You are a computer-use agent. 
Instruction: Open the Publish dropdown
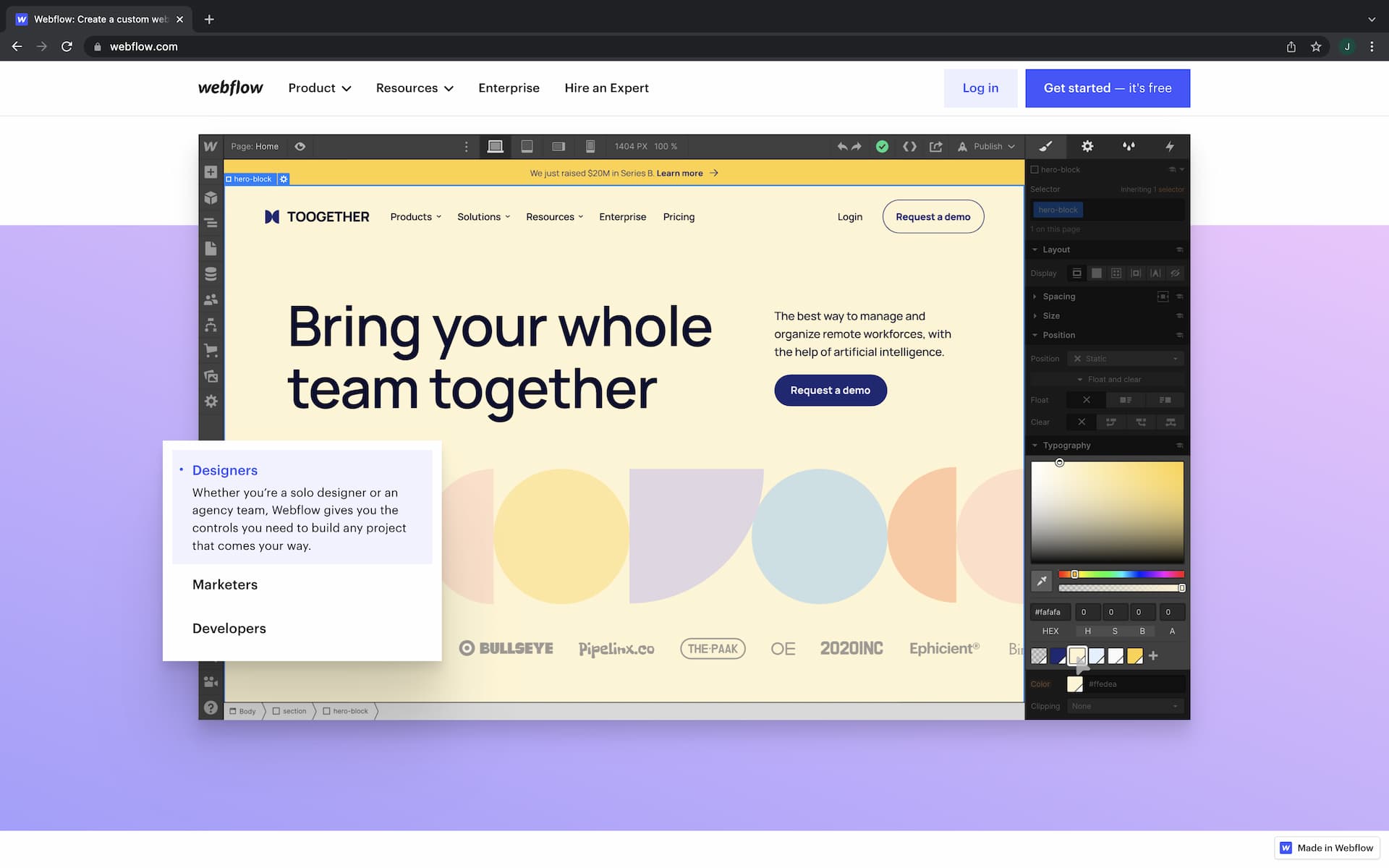(987, 146)
